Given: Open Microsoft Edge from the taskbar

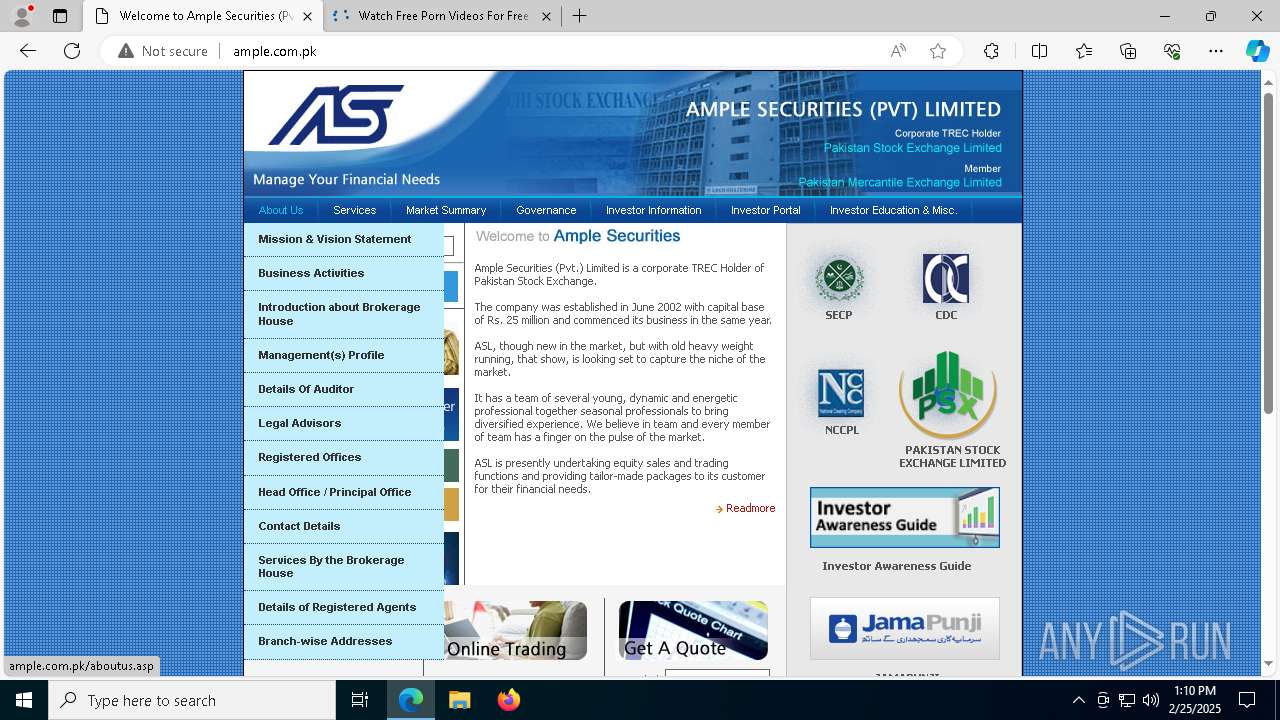Looking at the screenshot, I should [411, 700].
